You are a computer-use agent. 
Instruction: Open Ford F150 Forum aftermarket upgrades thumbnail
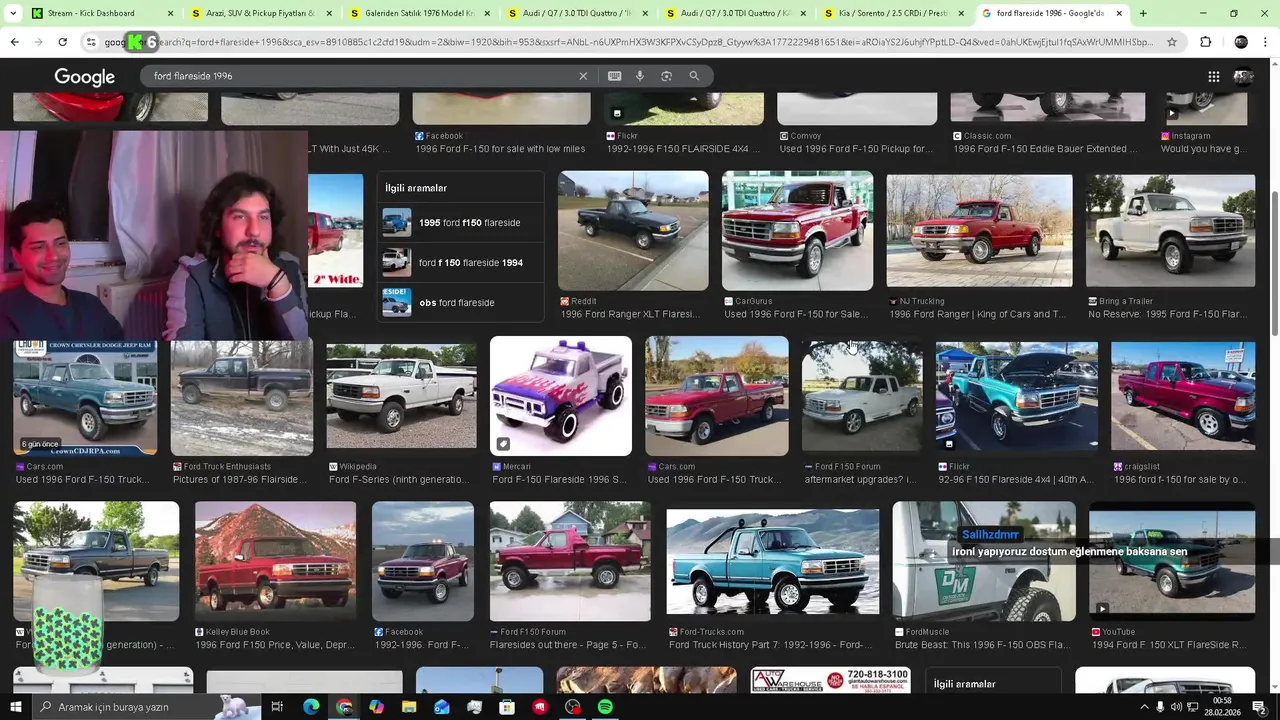coord(862,396)
